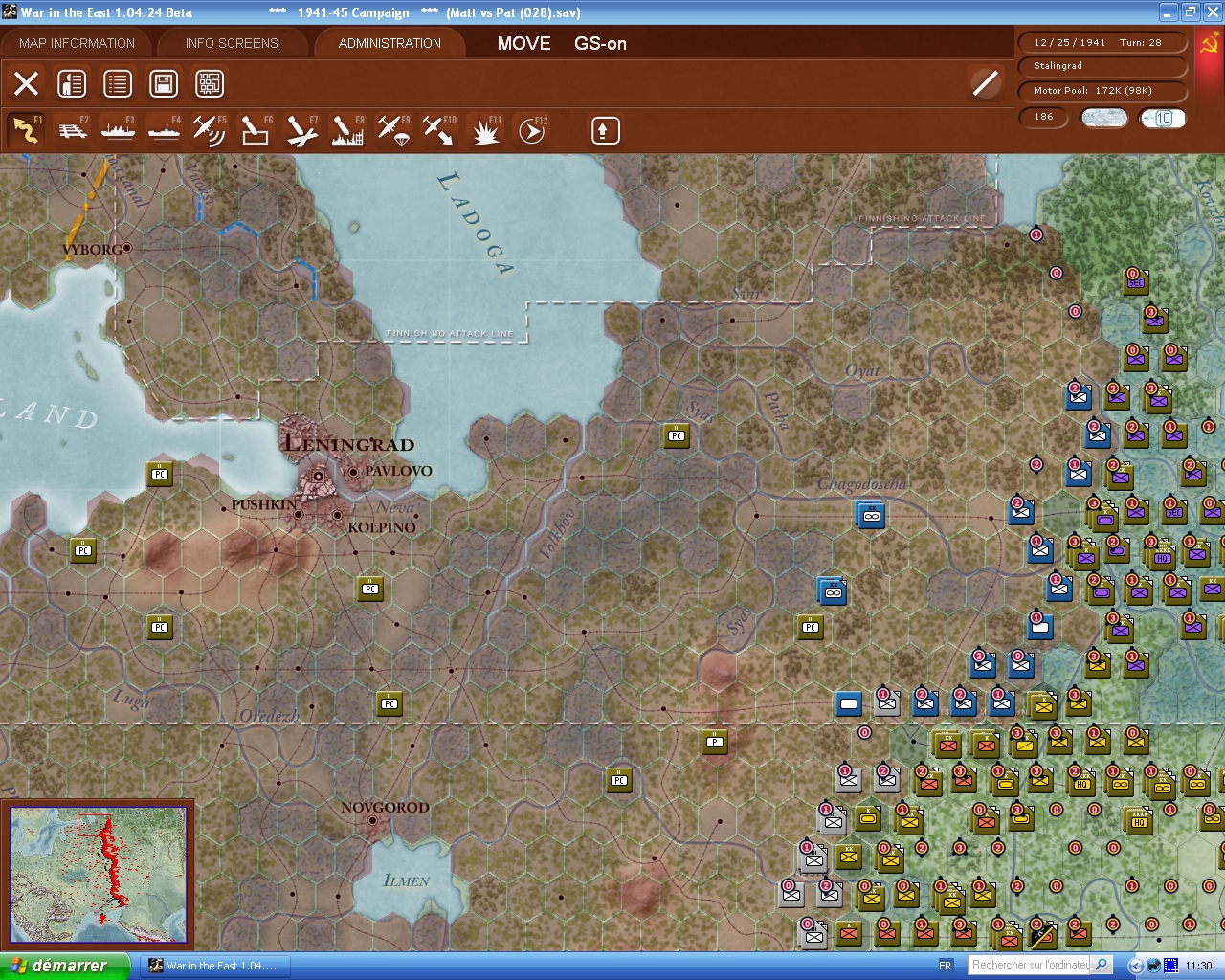
Task: Select the F4 amphibious transport mode
Action: [x=165, y=130]
